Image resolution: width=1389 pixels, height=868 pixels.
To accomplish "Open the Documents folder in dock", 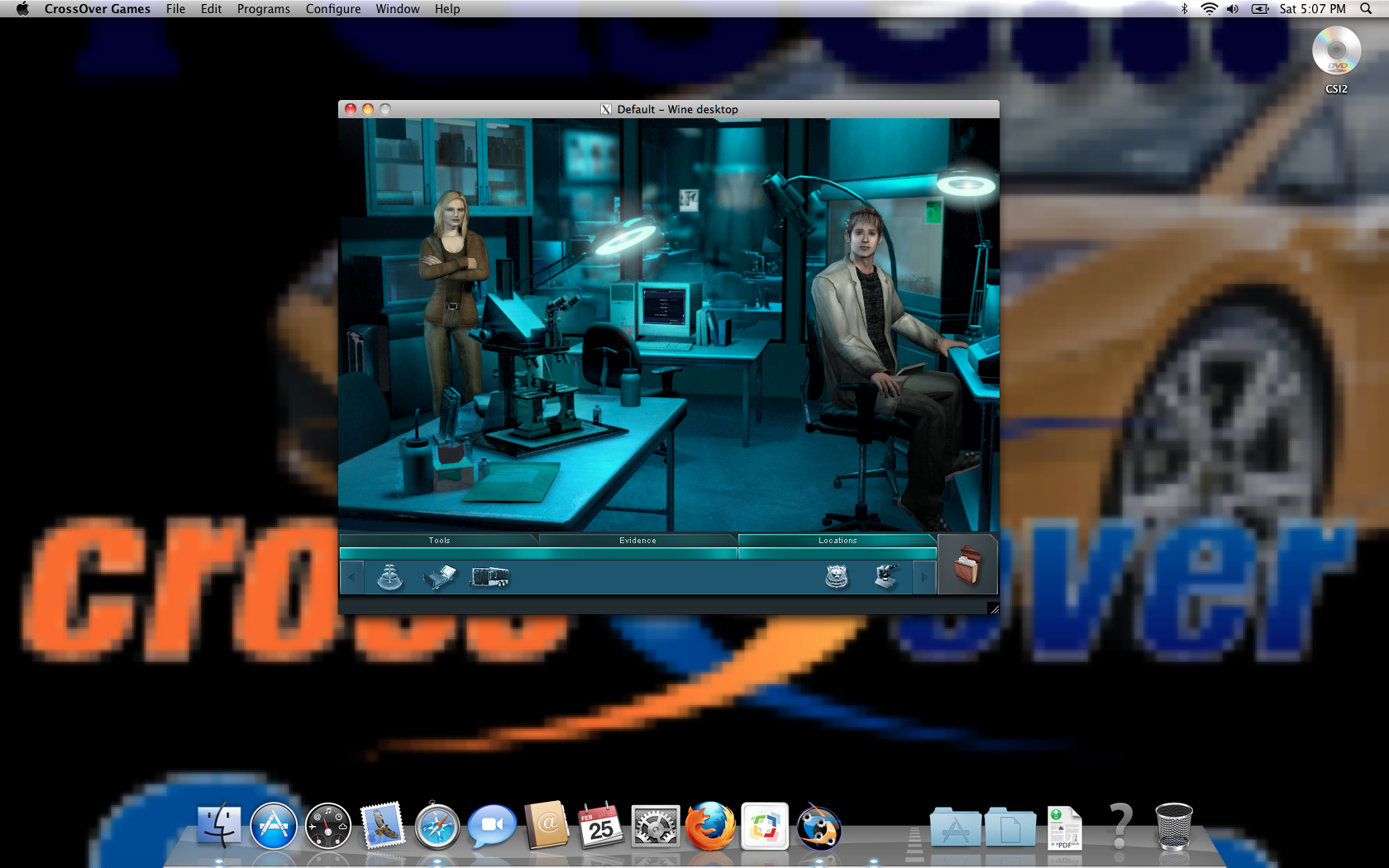I will click(x=1010, y=827).
